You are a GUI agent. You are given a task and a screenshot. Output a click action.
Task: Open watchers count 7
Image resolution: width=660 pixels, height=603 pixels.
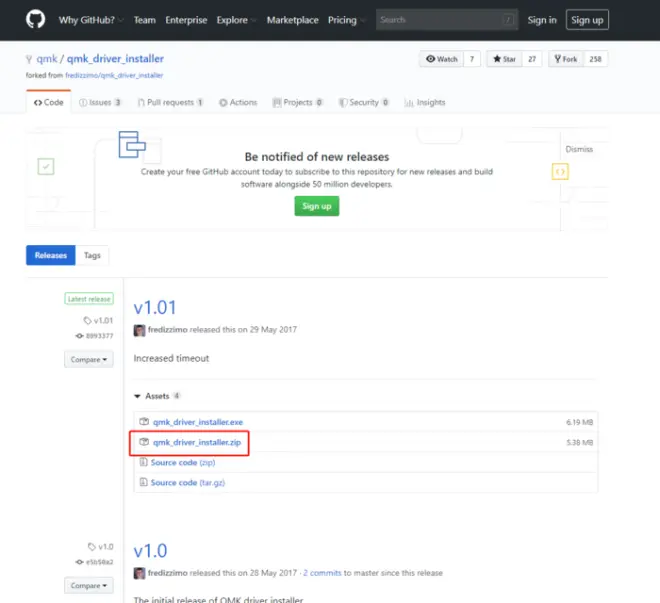472,59
